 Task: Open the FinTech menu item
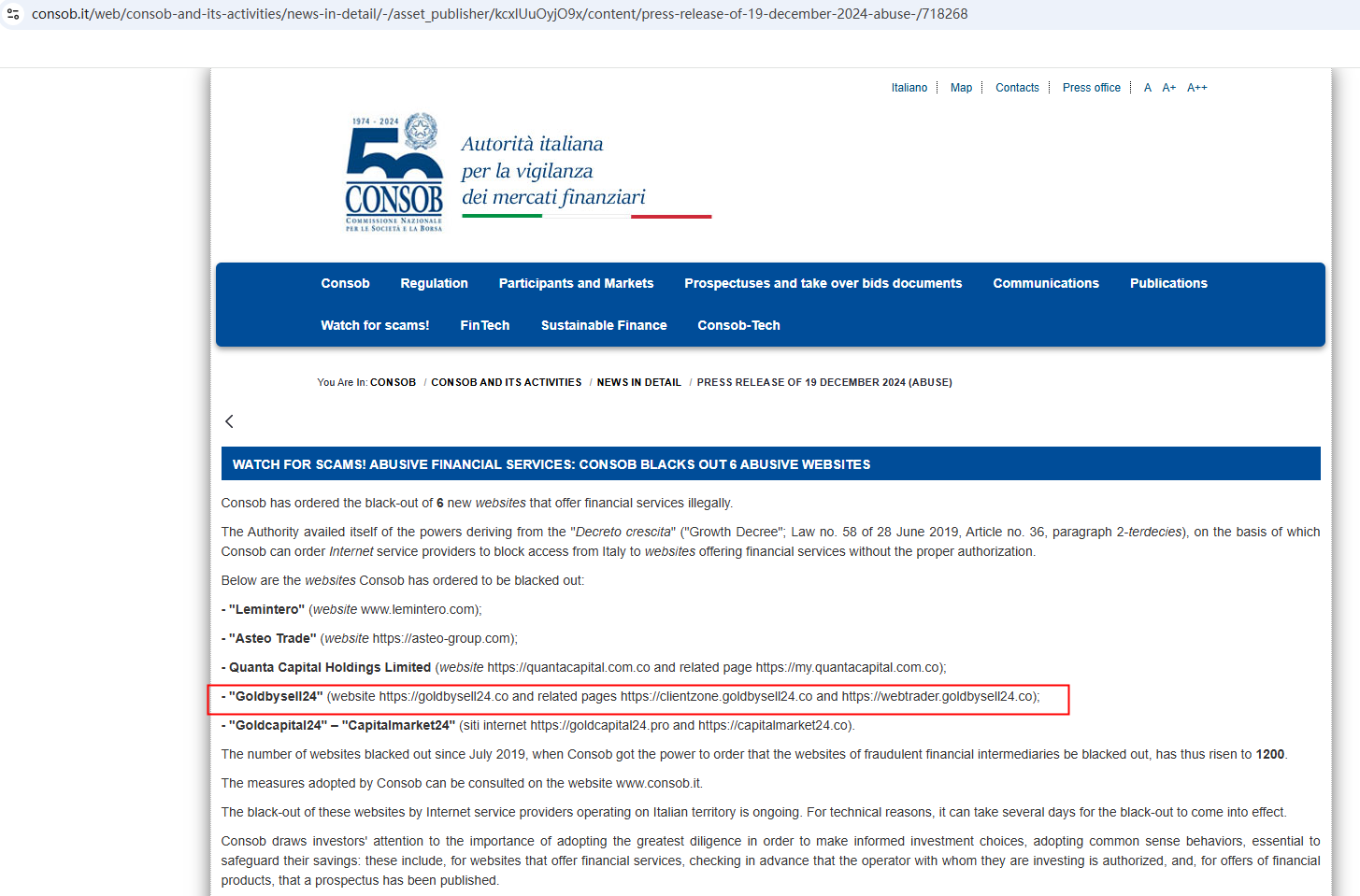(x=484, y=325)
